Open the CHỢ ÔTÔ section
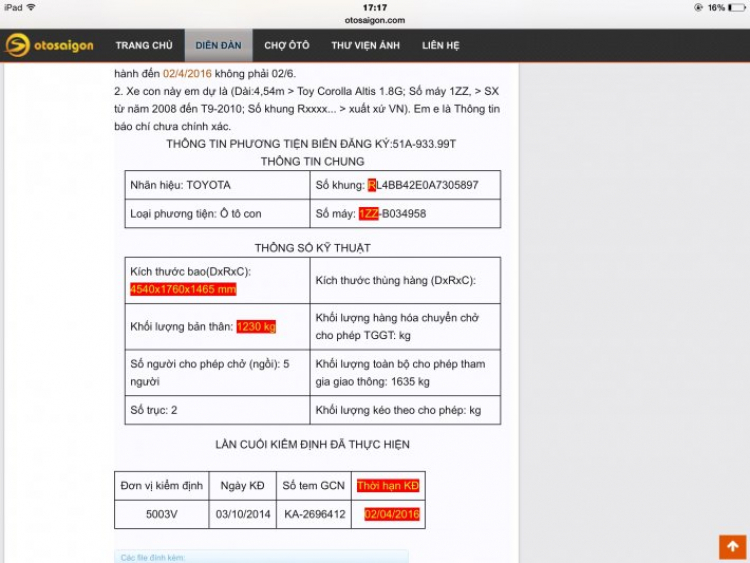Viewport: 750px width, 563px height. [x=287, y=45]
